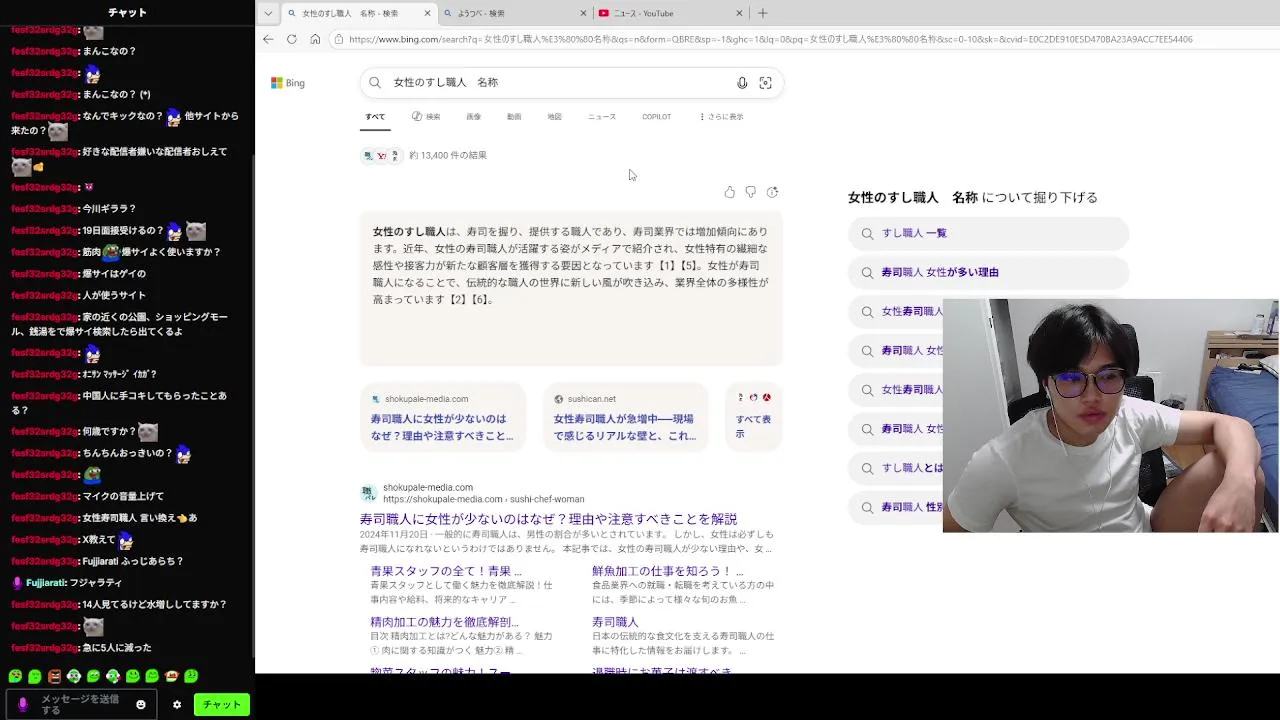Open the browser home page icon
Image resolution: width=1280 pixels, height=720 pixels.
point(315,39)
